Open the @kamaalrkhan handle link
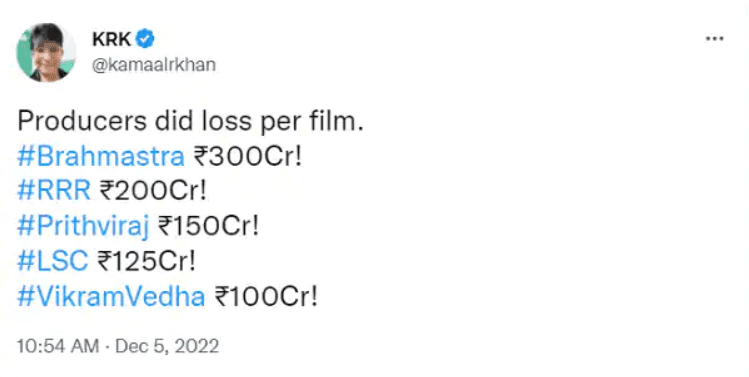Image resolution: width=749 pixels, height=377 pixels. (154, 65)
